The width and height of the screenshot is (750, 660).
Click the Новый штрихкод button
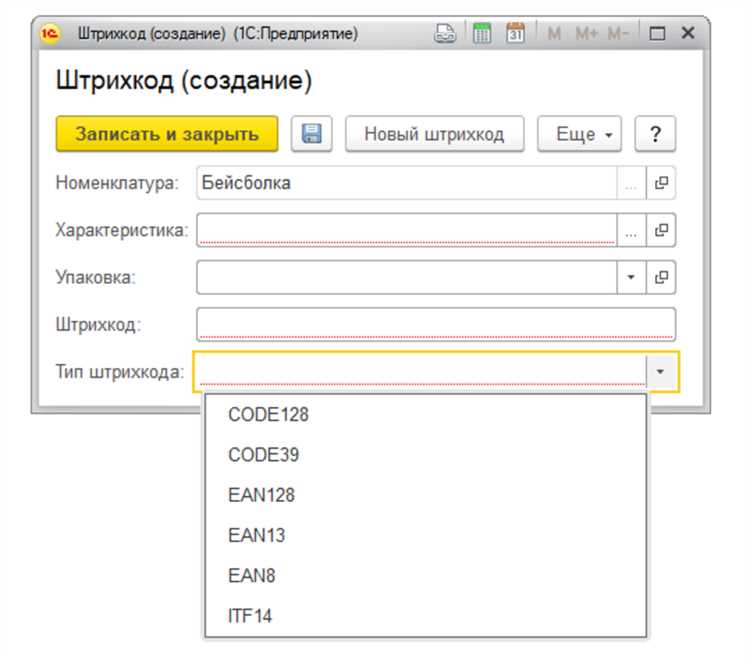coord(433,134)
